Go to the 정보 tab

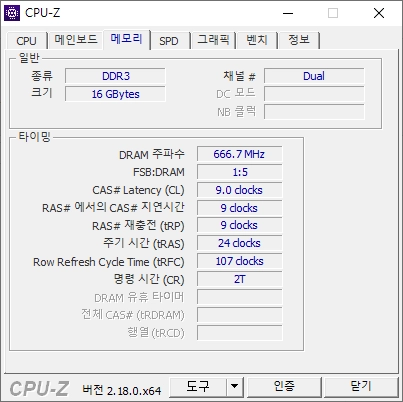pos(299,40)
